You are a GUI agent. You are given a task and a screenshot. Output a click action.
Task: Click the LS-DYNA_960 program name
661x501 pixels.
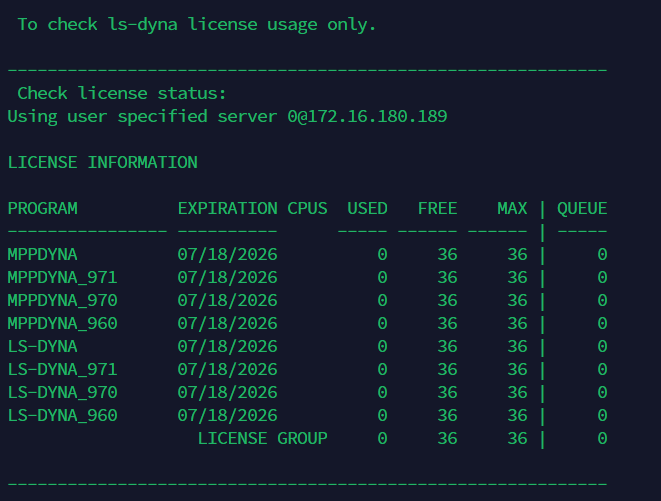tap(62, 415)
